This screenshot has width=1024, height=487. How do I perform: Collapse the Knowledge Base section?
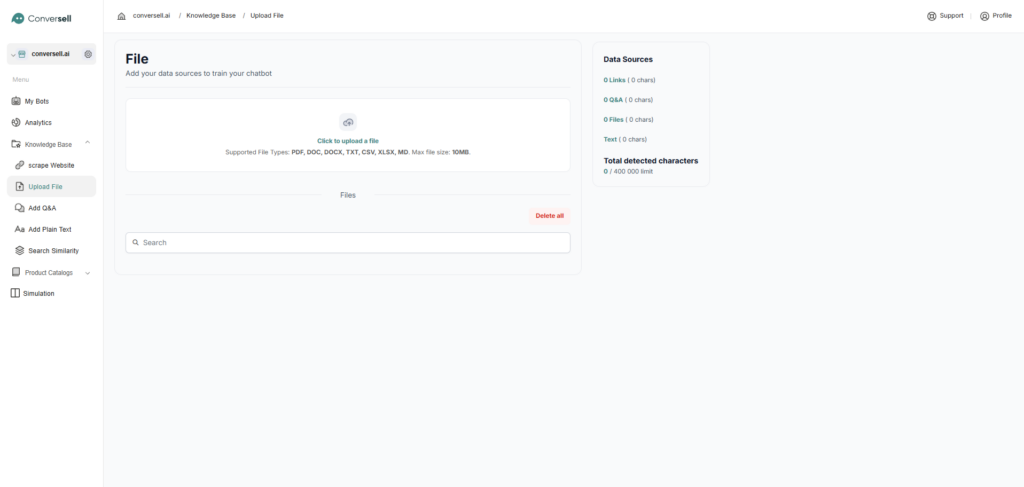tap(88, 144)
